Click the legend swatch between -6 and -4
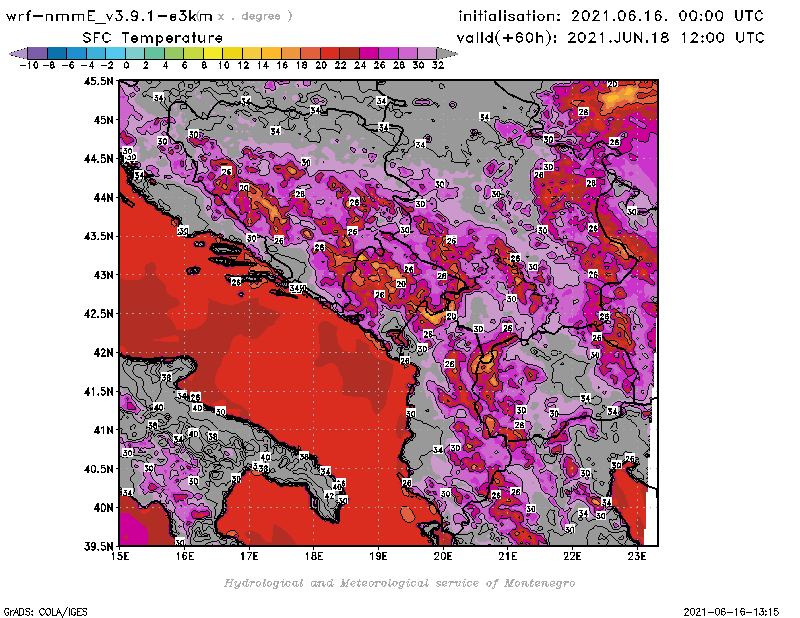 (x=77, y=53)
